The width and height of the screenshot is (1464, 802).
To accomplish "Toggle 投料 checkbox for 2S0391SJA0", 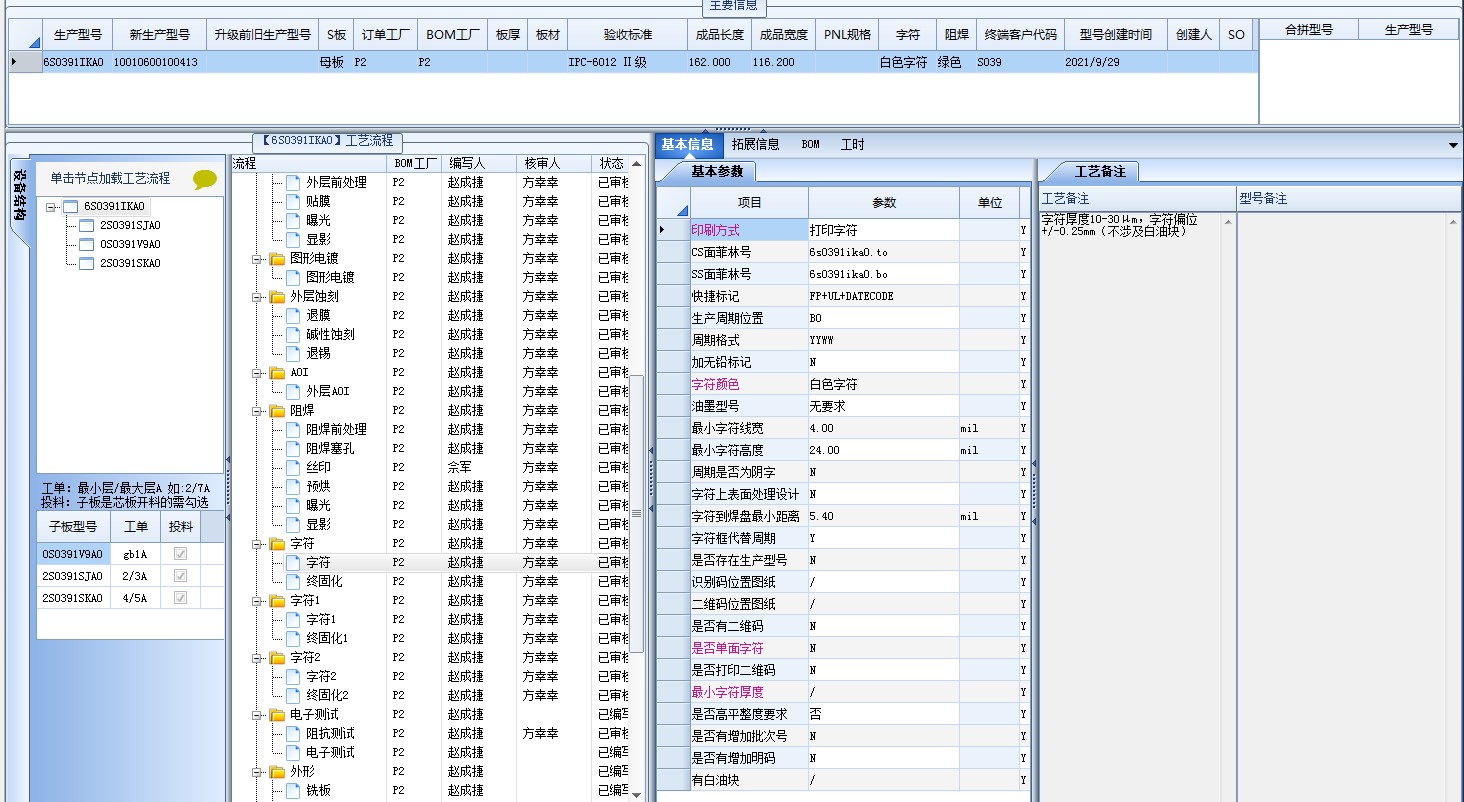I will pyautogui.click(x=180, y=576).
